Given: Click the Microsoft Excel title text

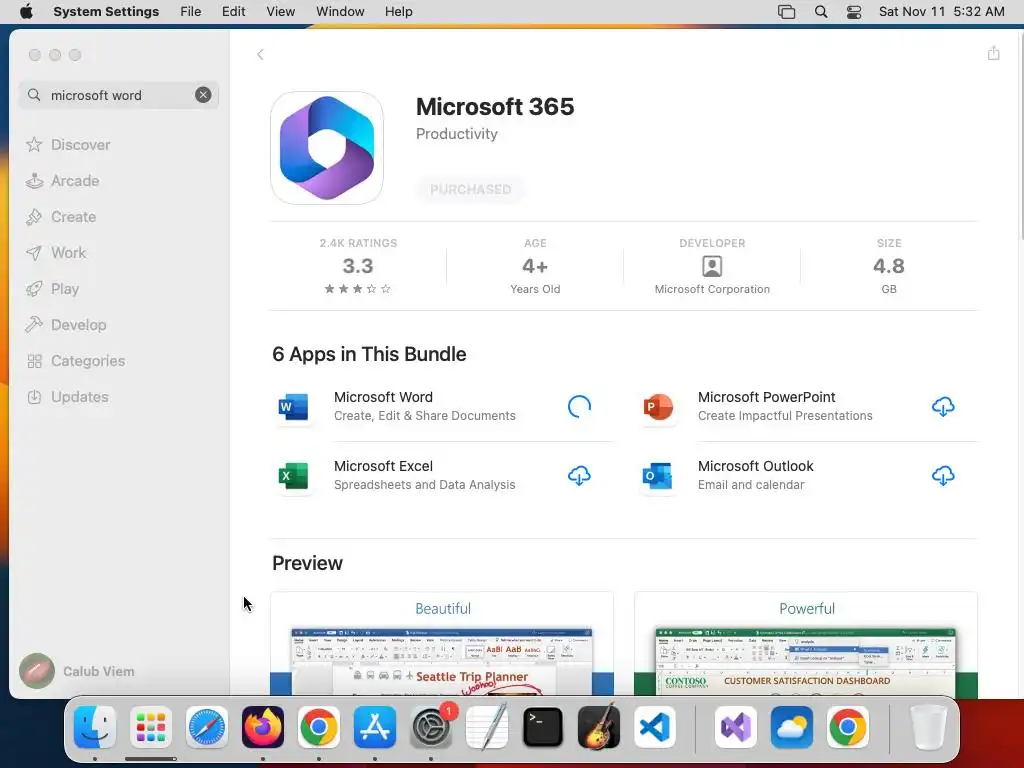Looking at the screenshot, I should (383, 466).
